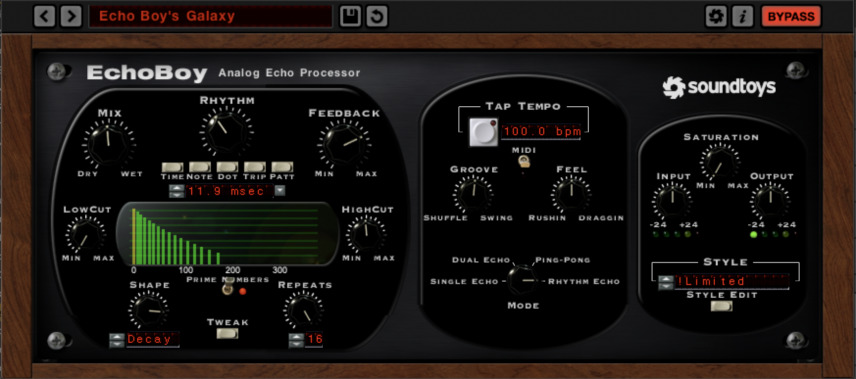Screen dimensions: 856x379
Task: Open the delay time dropdown arrow
Action: (280, 191)
